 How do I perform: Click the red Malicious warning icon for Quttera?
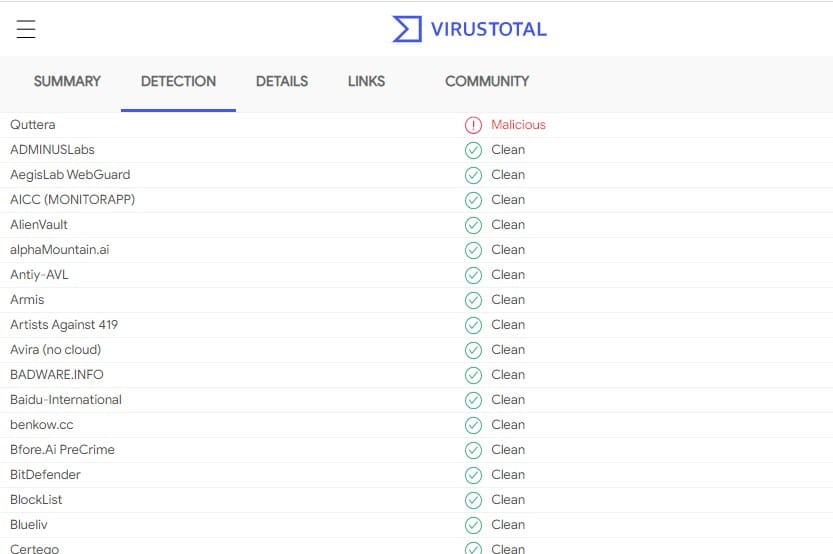(x=473, y=125)
